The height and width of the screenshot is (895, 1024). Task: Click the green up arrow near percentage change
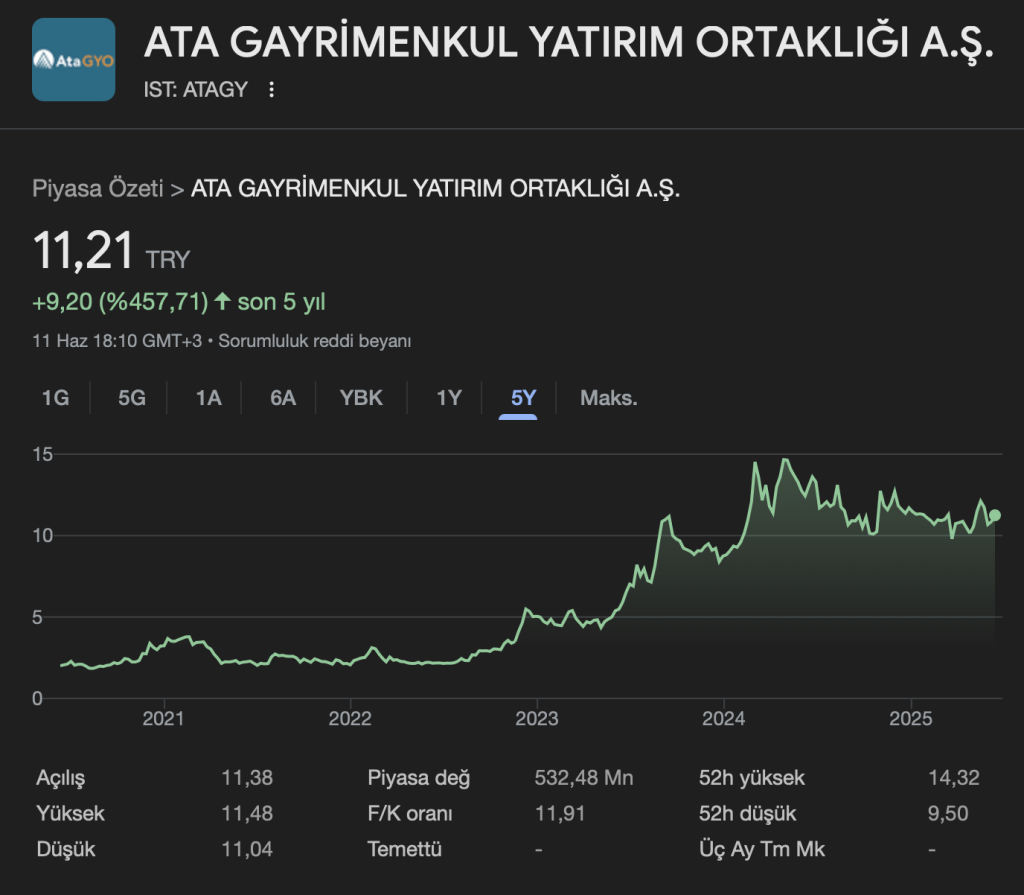(x=222, y=301)
